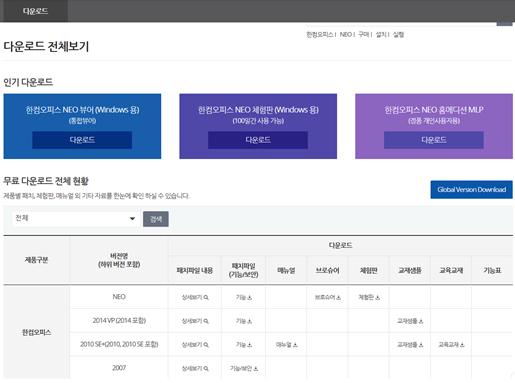Click the 검색 search button
Screen dimensions: 515x383
point(156,219)
